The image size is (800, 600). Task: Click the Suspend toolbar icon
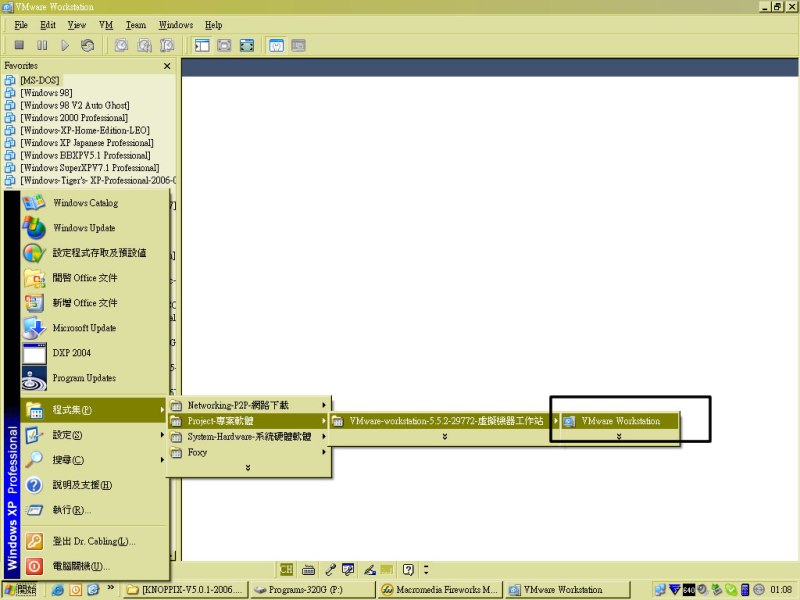pyautogui.click(x=42, y=45)
